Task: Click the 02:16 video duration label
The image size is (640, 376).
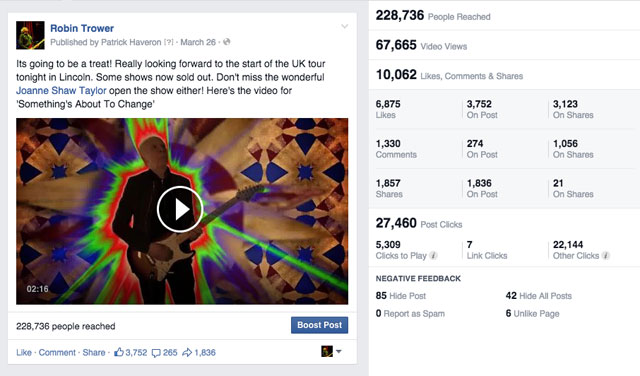Action: (38, 289)
